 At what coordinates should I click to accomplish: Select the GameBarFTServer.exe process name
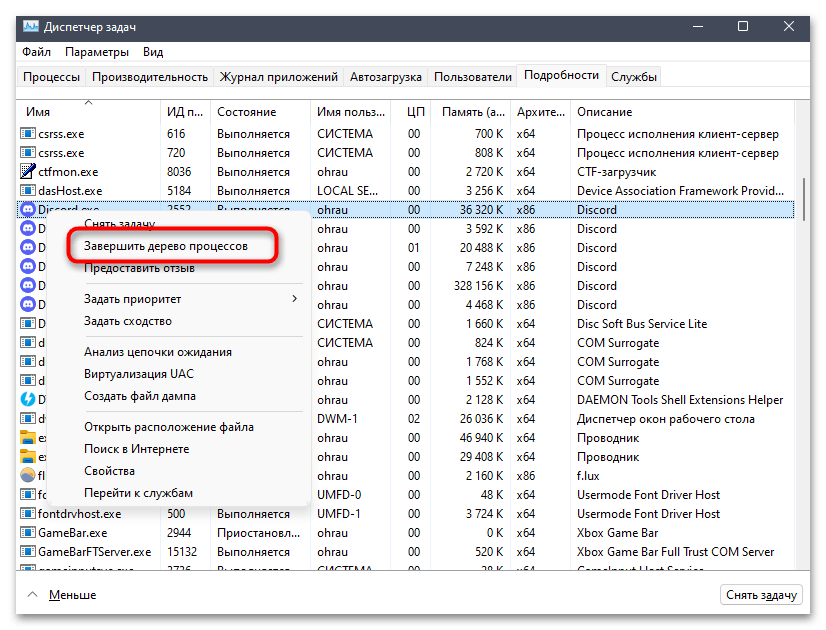pyautogui.click(x=95, y=552)
